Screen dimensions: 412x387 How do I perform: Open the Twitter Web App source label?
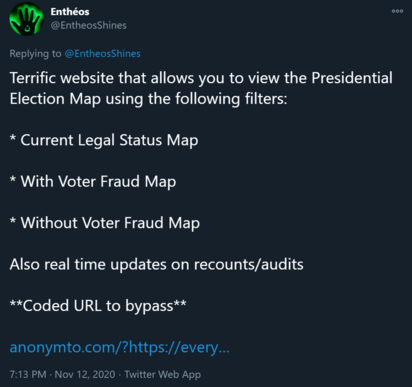(163, 374)
